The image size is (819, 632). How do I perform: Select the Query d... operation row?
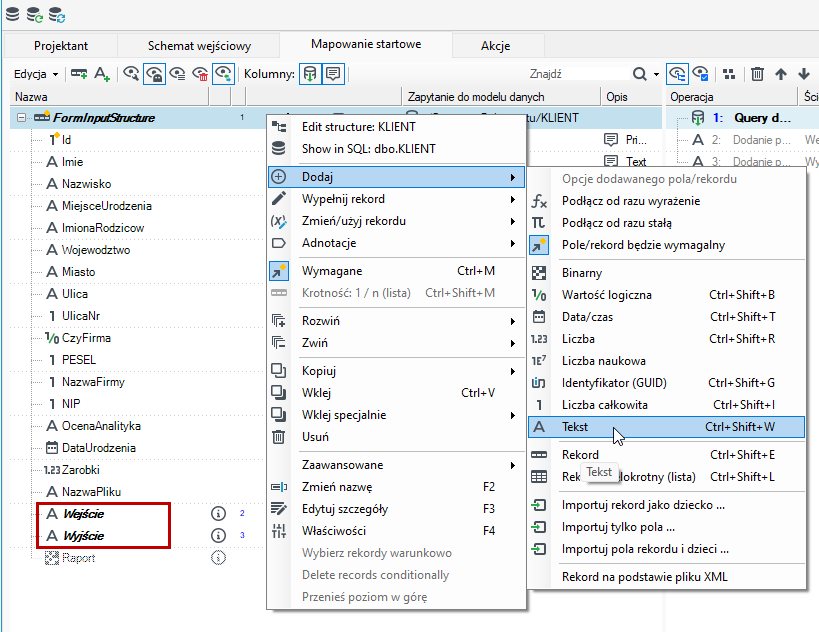tap(742, 118)
